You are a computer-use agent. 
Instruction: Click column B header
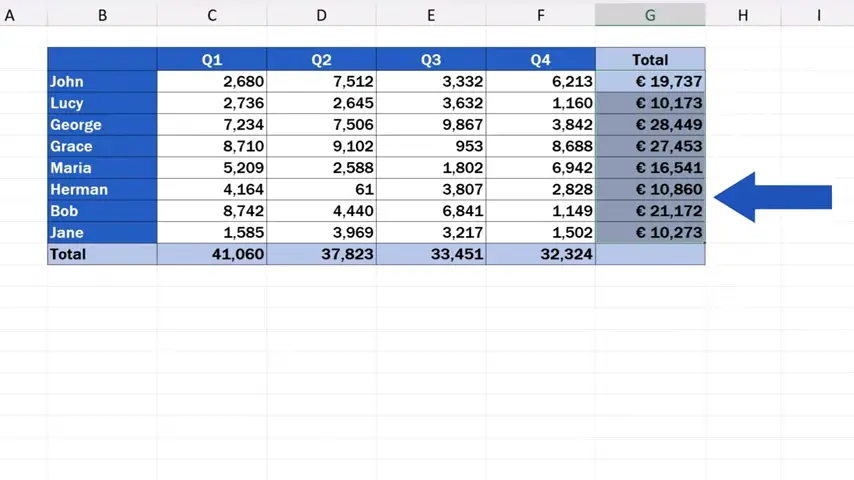[x=102, y=15]
